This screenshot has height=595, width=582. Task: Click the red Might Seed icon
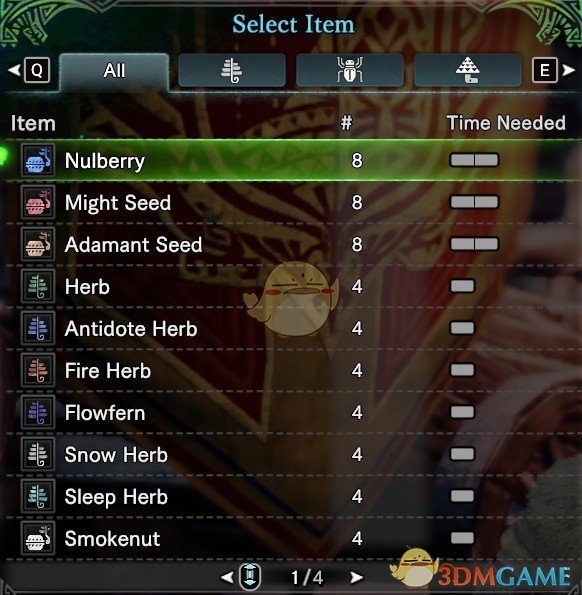pos(38,202)
